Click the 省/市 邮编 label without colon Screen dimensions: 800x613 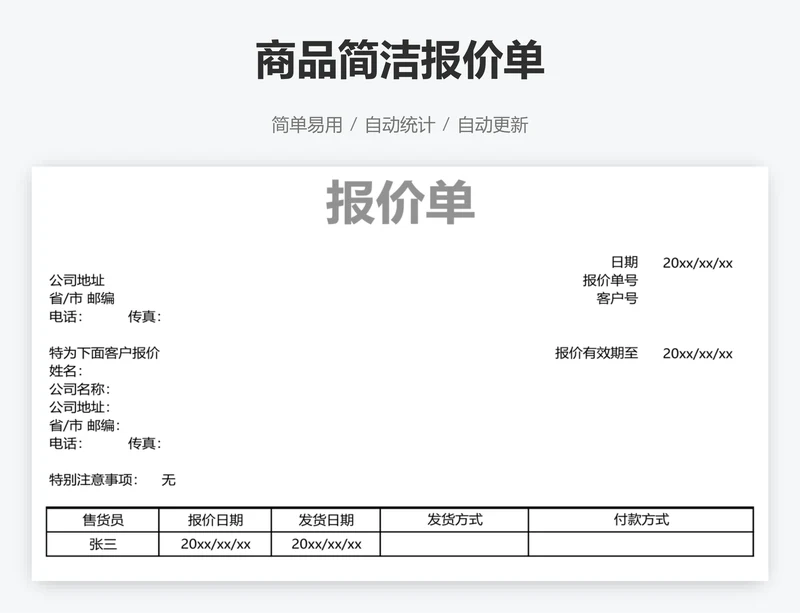(x=82, y=298)
